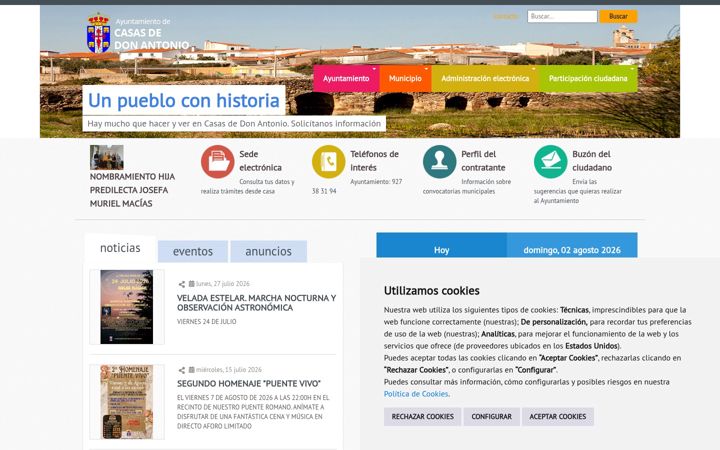
Task: Click the Casas de Don Antonio coat of arms logo
Action: 98,33
